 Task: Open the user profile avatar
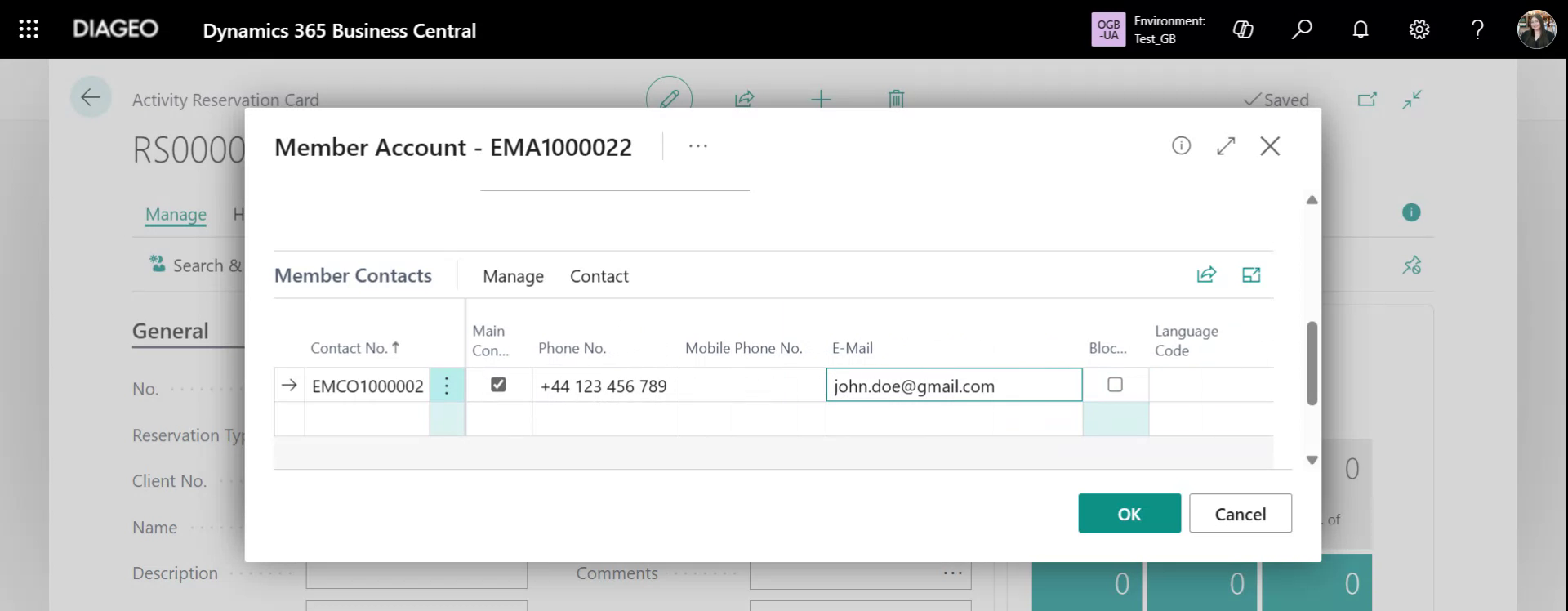[x=1536, y=29]
